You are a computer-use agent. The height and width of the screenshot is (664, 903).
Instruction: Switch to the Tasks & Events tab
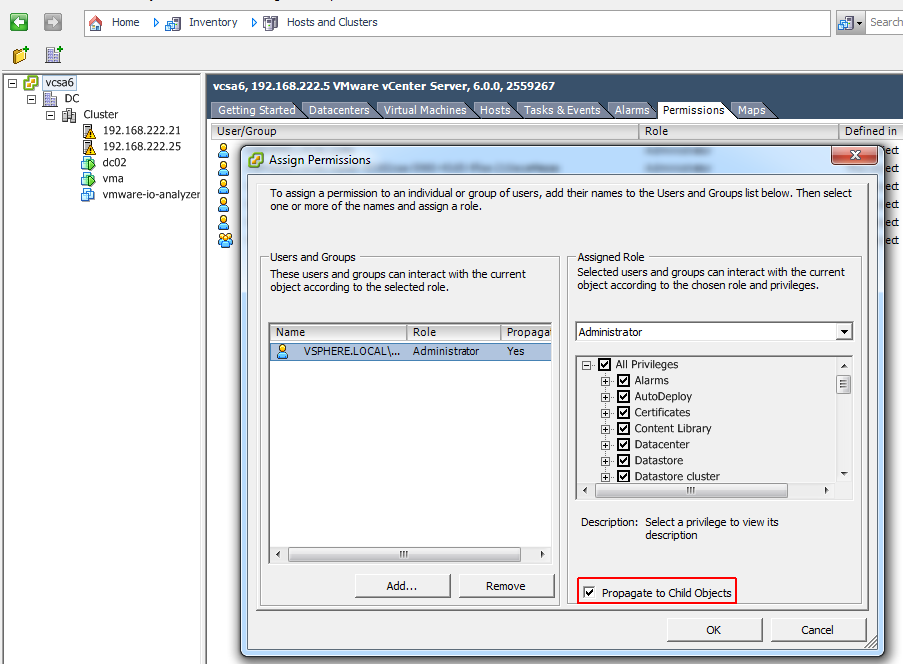point(562,110)
